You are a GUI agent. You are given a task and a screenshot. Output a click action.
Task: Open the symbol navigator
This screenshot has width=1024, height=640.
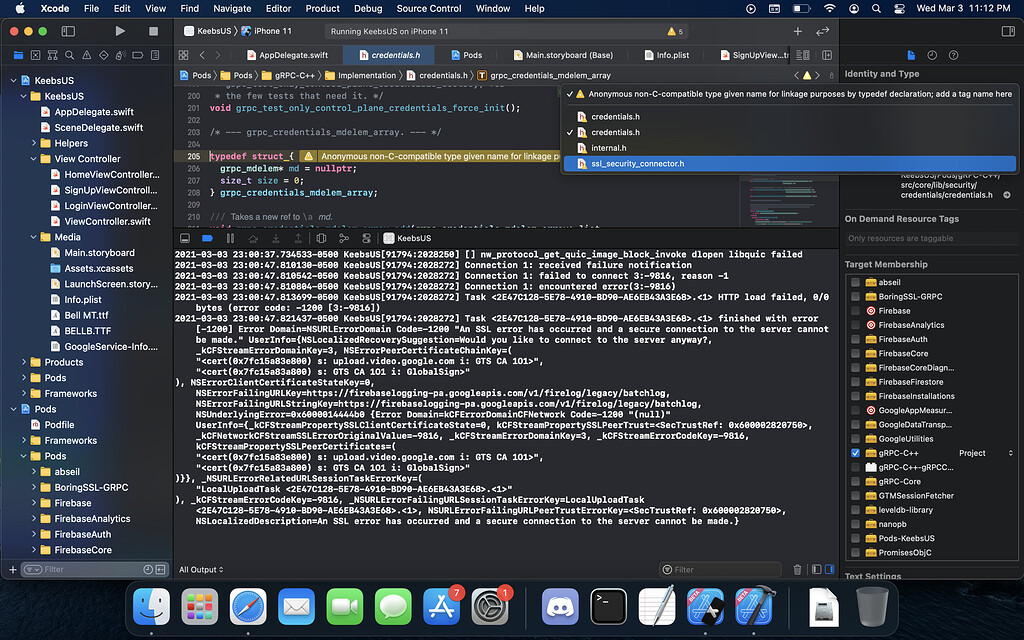[52, 55]
